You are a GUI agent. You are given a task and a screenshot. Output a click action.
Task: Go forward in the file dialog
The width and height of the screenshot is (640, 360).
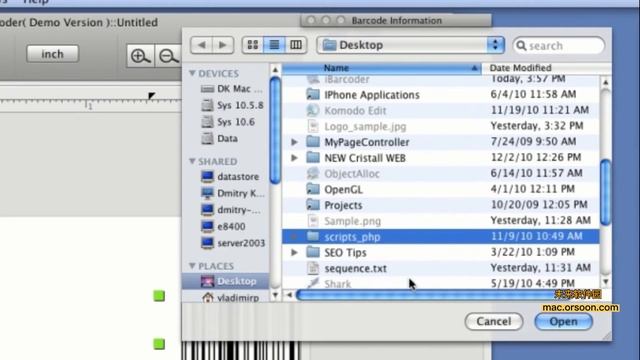point(223,45)
